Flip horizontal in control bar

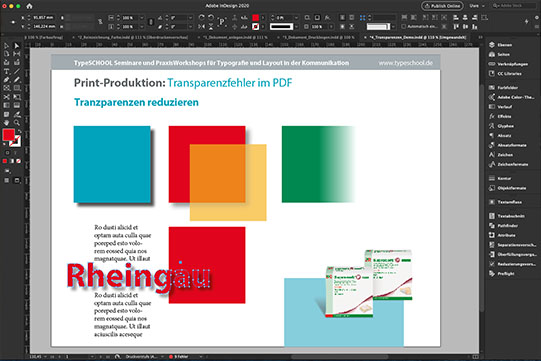(202, 27)
